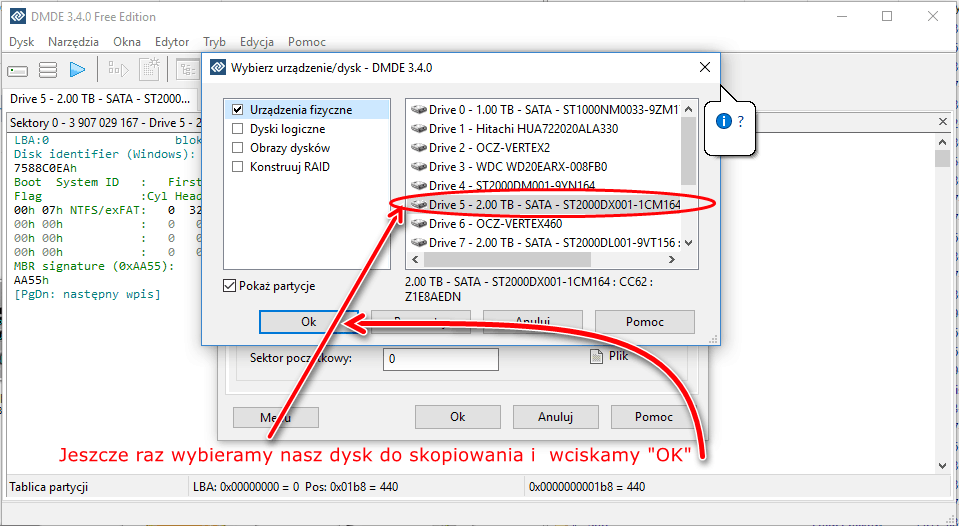Click the stacked partitions toolbar icon

click(x=47, y=70)
